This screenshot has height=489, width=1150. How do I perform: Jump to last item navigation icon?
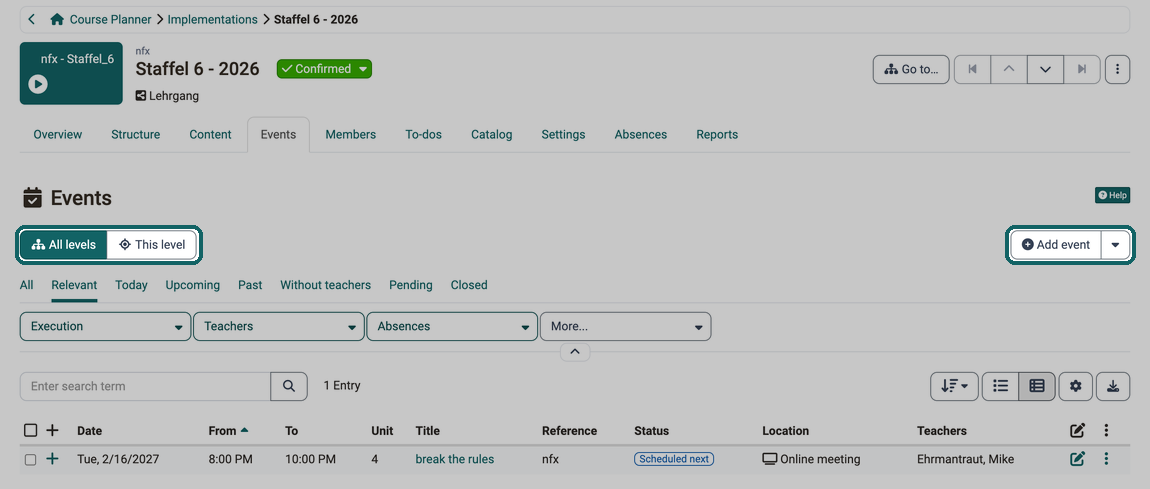(1082, 70)
